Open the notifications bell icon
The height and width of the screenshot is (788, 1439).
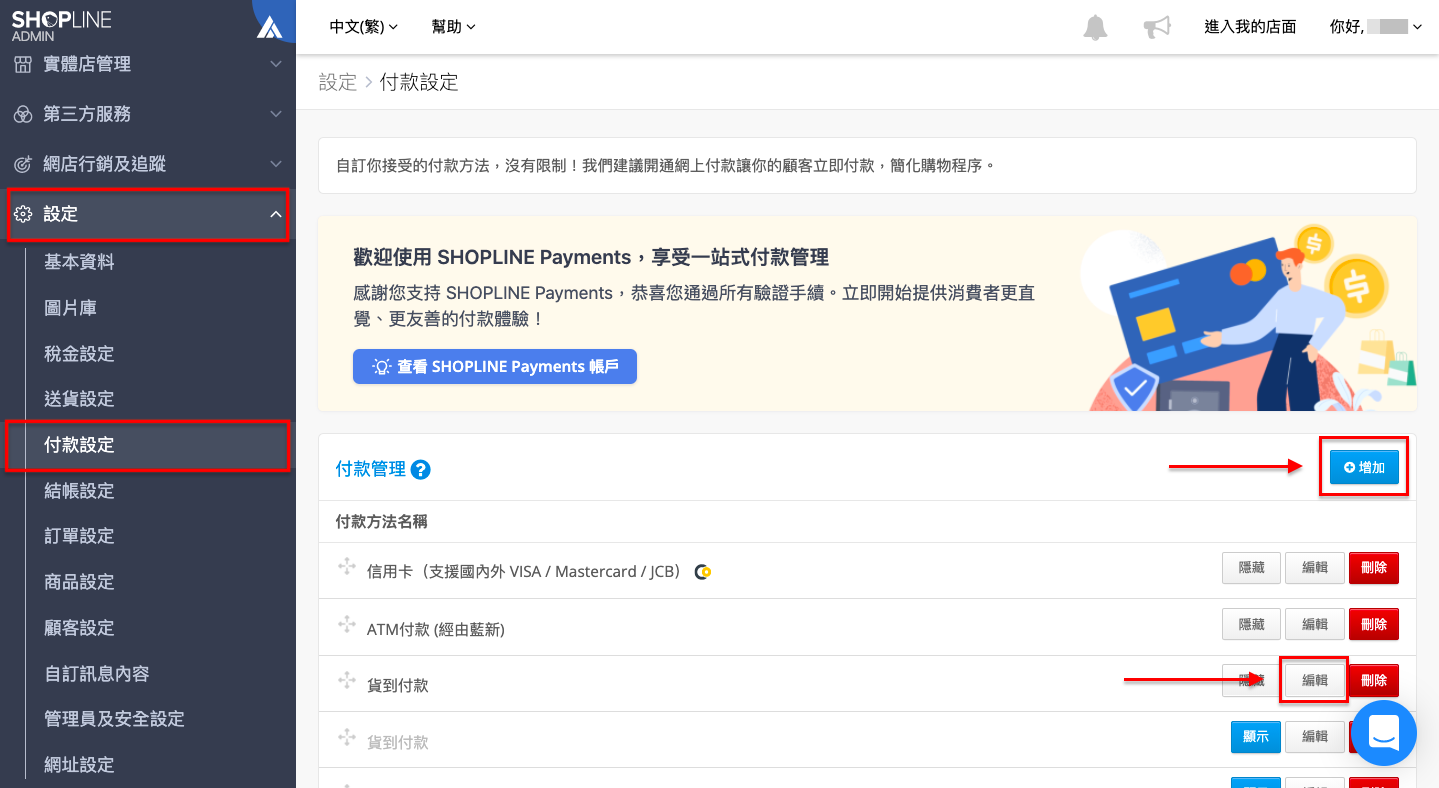(1096, 27)
